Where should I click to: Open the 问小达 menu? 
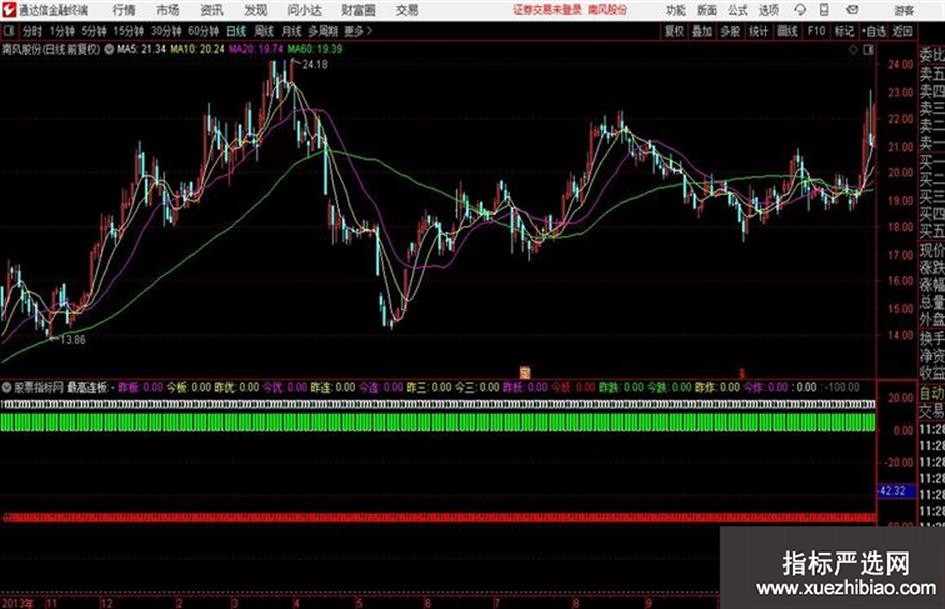[304, 10]
